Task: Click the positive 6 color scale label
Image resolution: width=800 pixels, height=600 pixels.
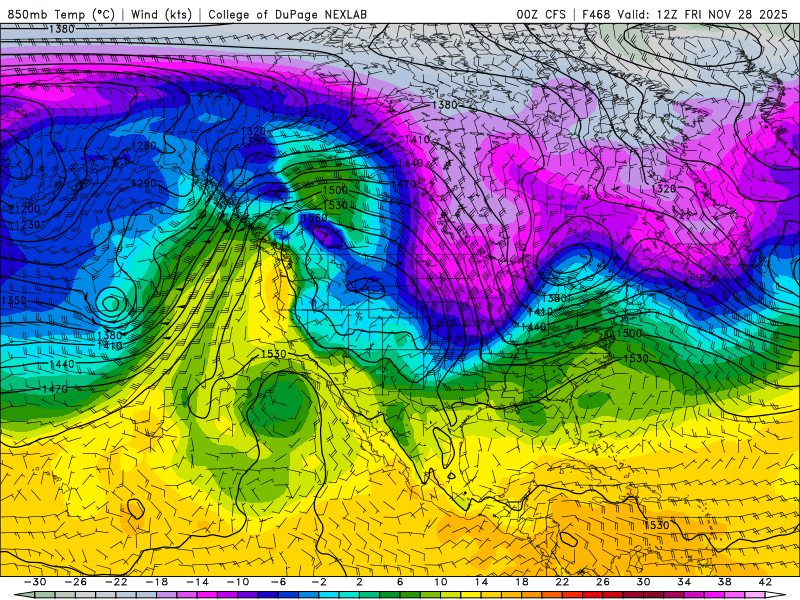Action: (399, 582)
